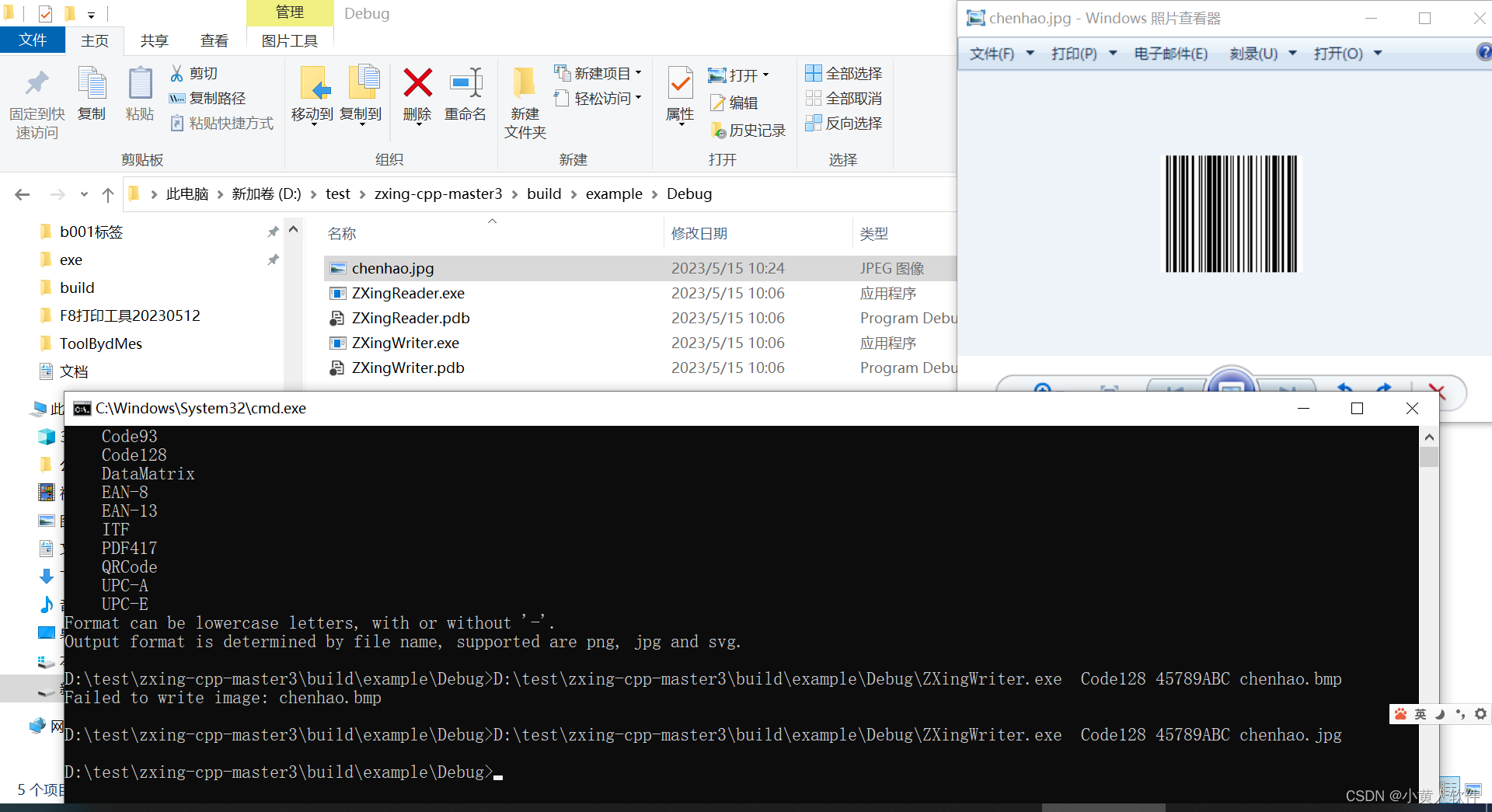Viewport: 1492px width, 812px height.
Task: Click Invert selection (反向选择)
Action: [843, 123]
